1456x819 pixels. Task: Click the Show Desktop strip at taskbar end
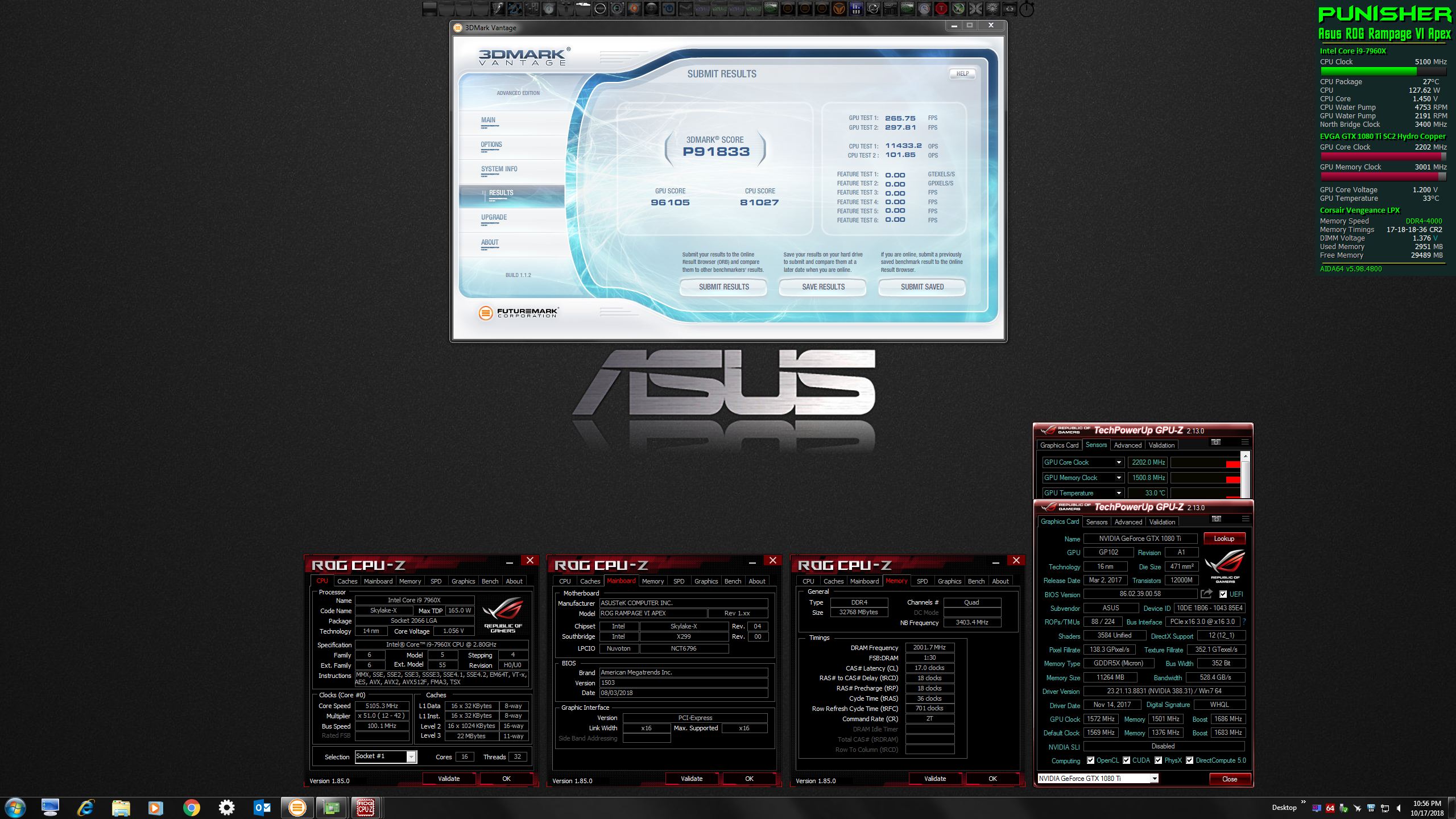click(x=1452, y=808)
